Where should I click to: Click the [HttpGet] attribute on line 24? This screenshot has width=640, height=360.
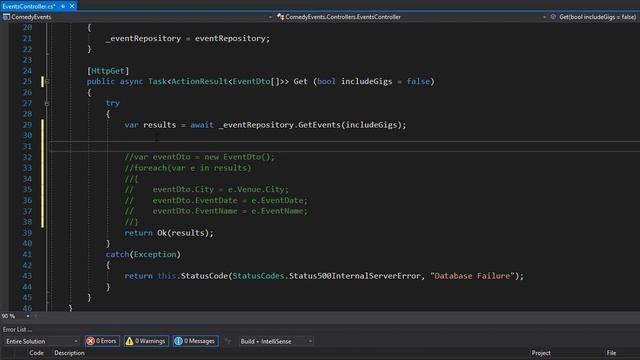point(108,71)
